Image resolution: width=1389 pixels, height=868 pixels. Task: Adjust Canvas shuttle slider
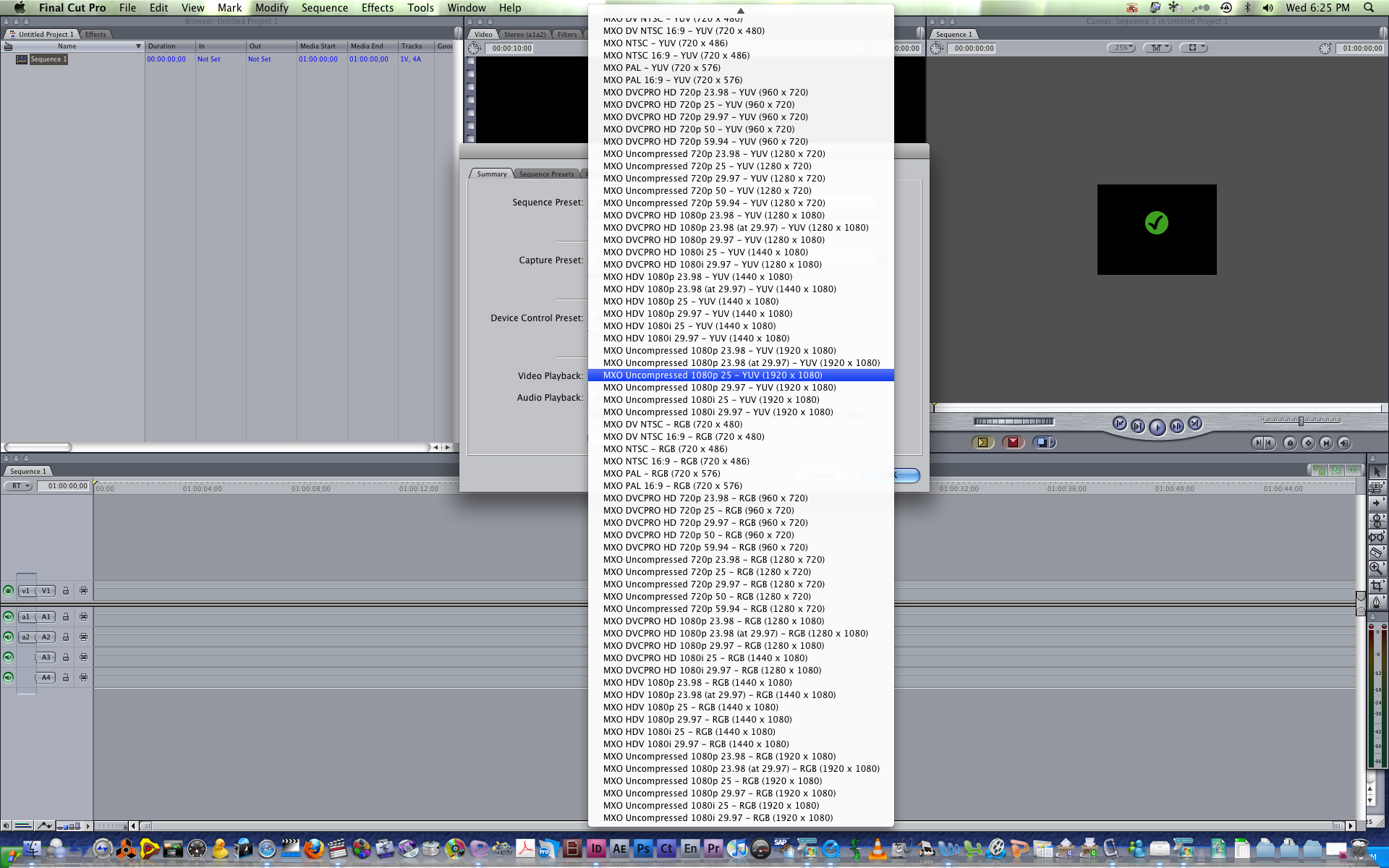[x=1301, y=420]
